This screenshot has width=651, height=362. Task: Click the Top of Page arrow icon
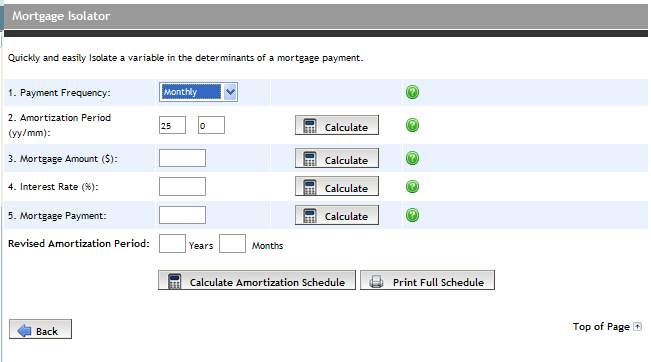point(637,327)
